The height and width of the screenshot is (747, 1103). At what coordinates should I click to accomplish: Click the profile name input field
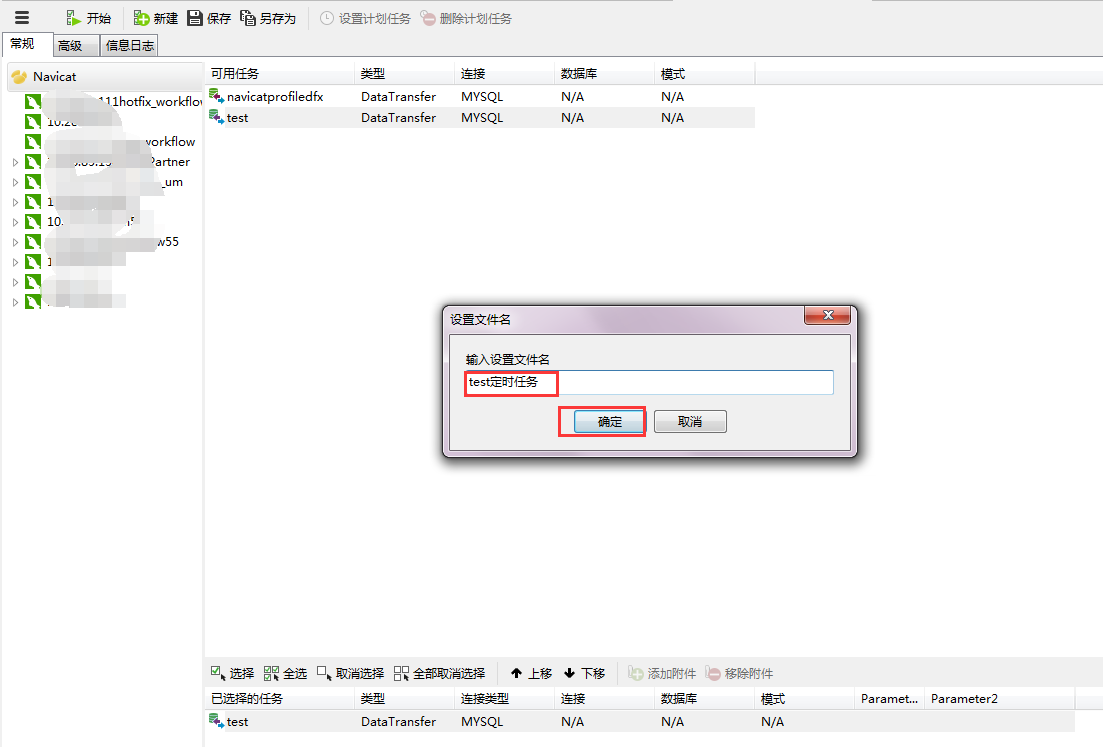[649, 383]
